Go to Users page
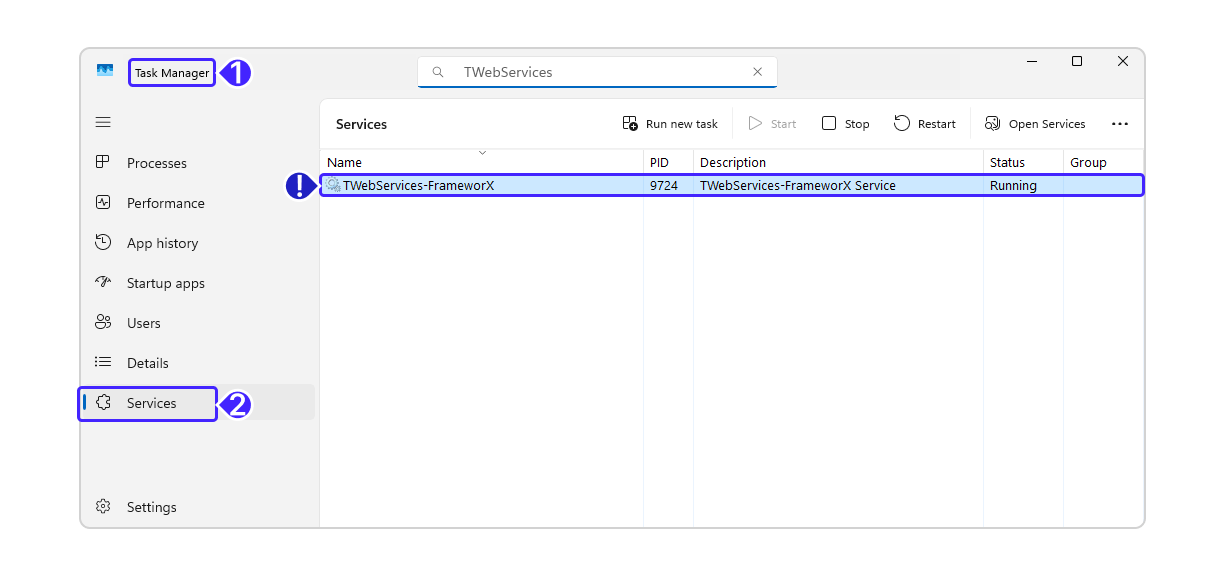This screenshot has height=576, width=1224. 144,323
